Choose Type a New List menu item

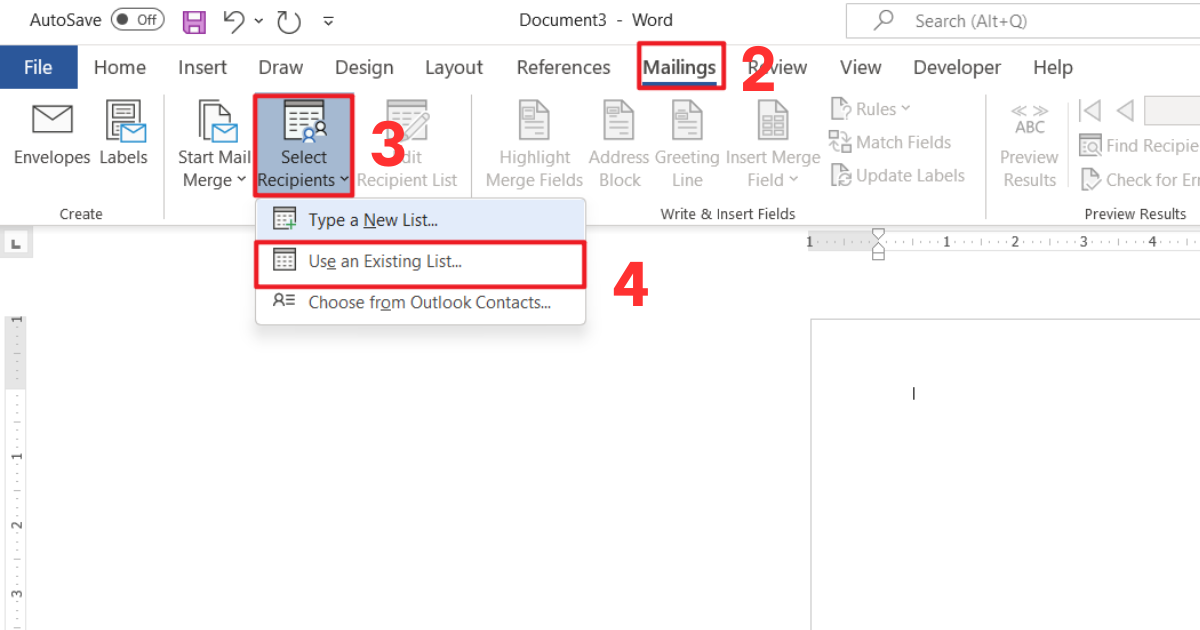[x=420, y=220]
